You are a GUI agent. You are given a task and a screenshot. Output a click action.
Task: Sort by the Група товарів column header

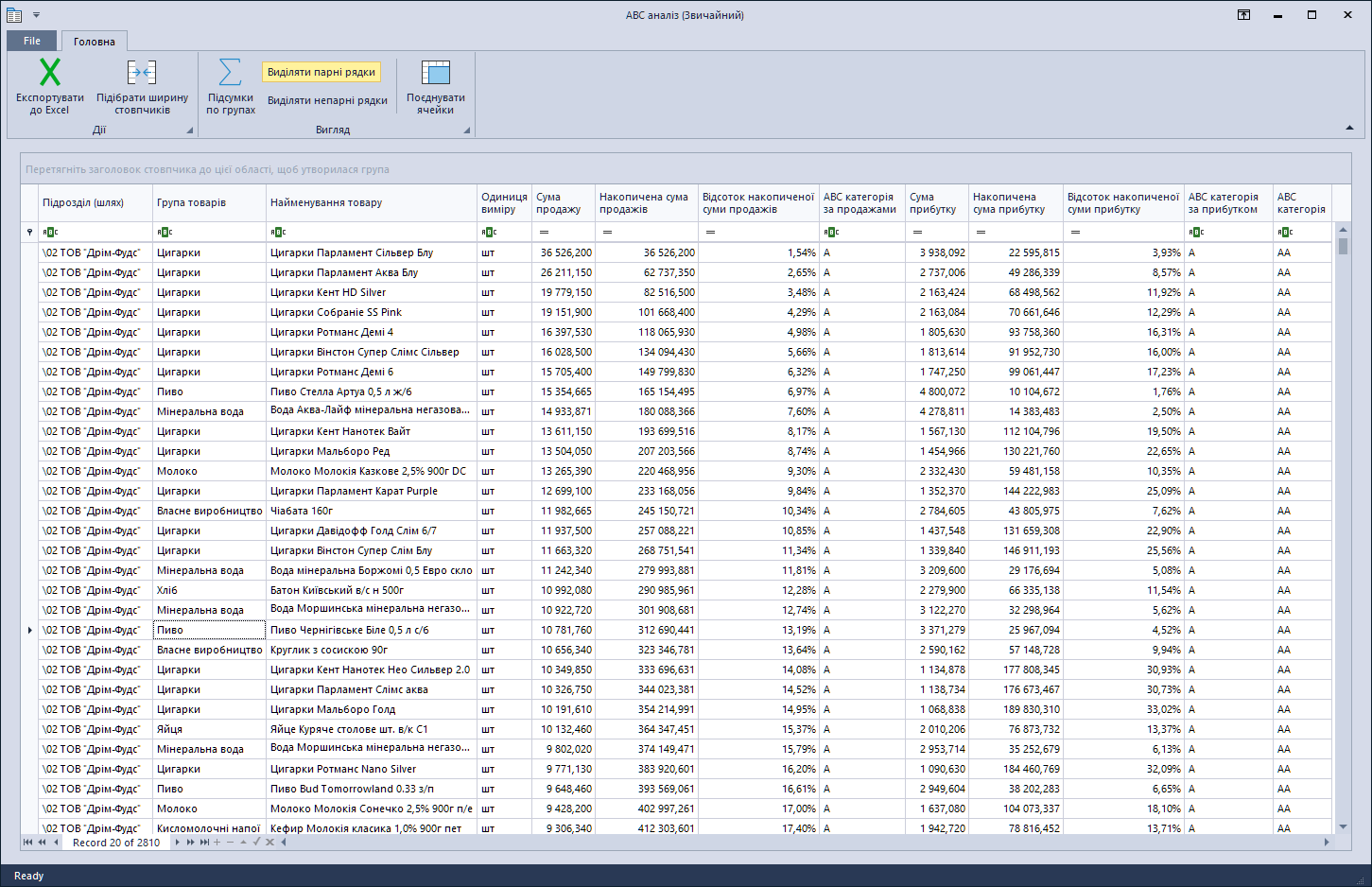tap(209, 202)
